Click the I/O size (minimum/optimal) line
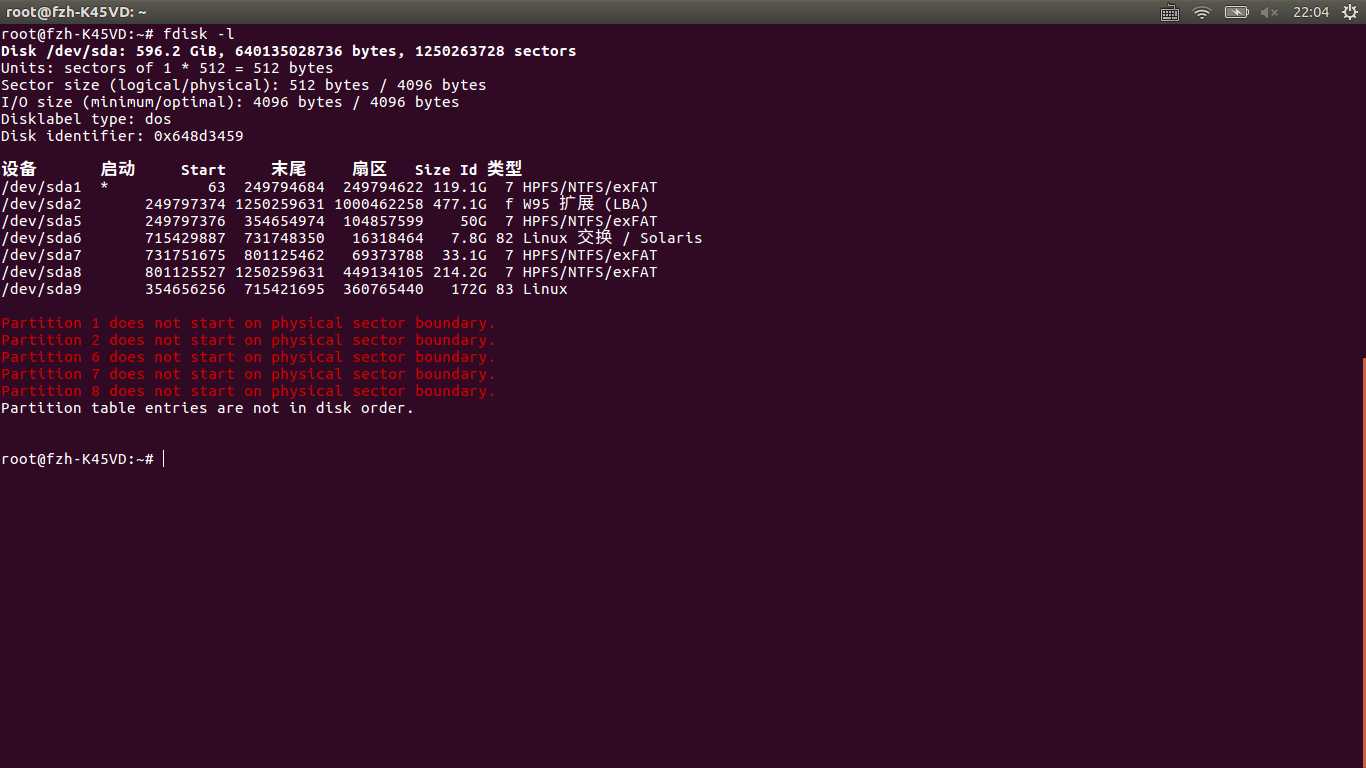 (x=230, y=102)
